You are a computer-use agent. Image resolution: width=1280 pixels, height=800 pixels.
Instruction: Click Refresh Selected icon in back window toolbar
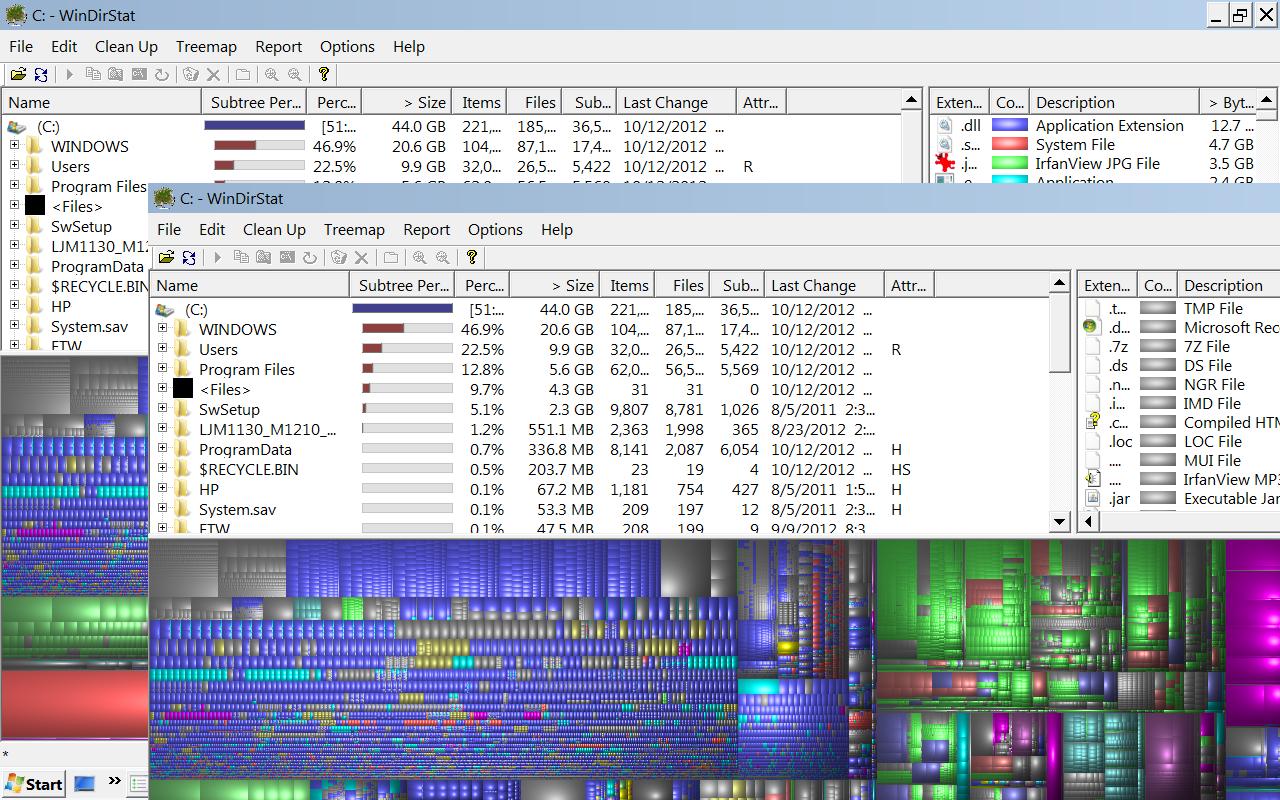162,74
